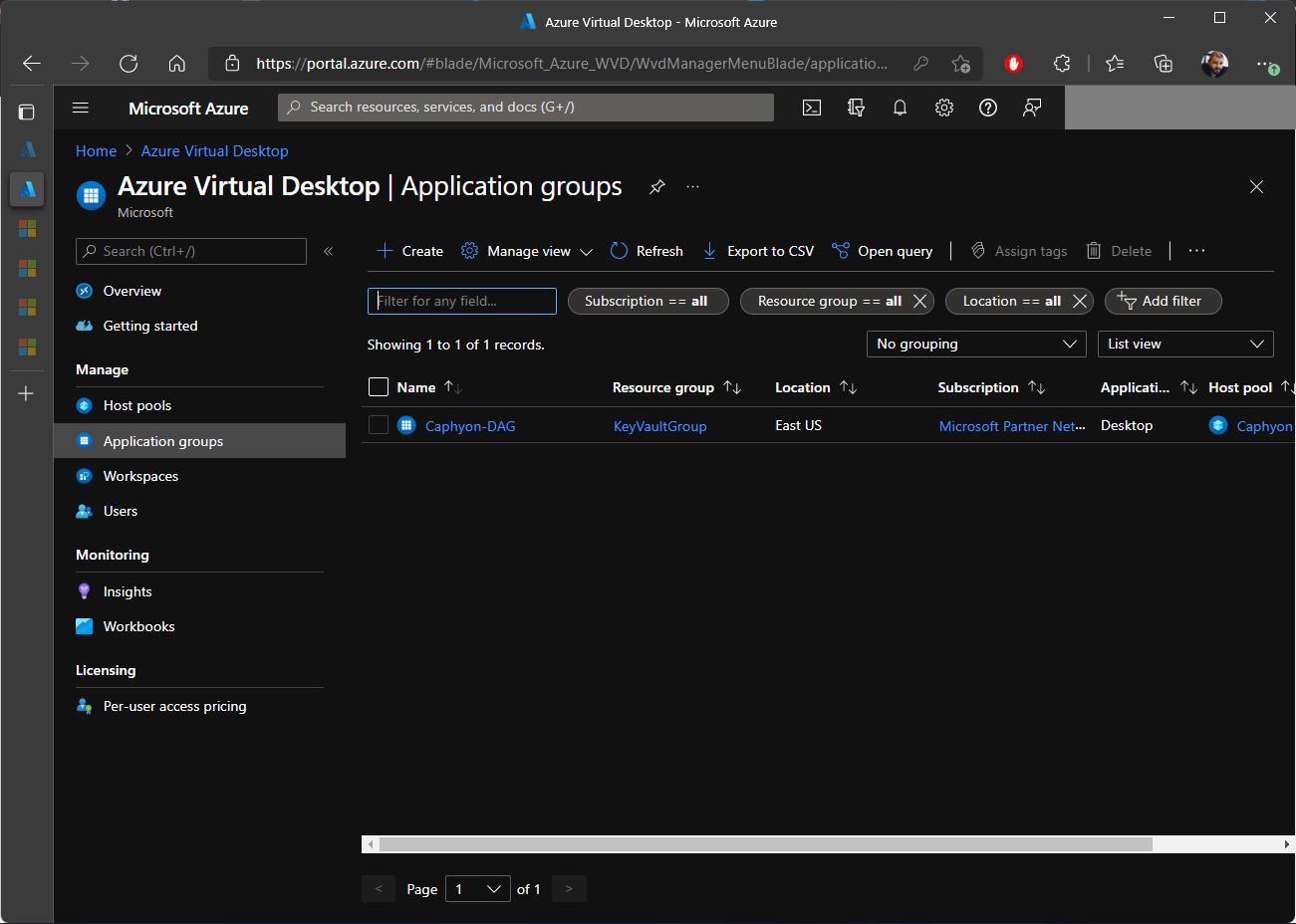Screen dimensions: 1296x924
Task: Open the Manage view dropdown chevron
Action: 586,251
